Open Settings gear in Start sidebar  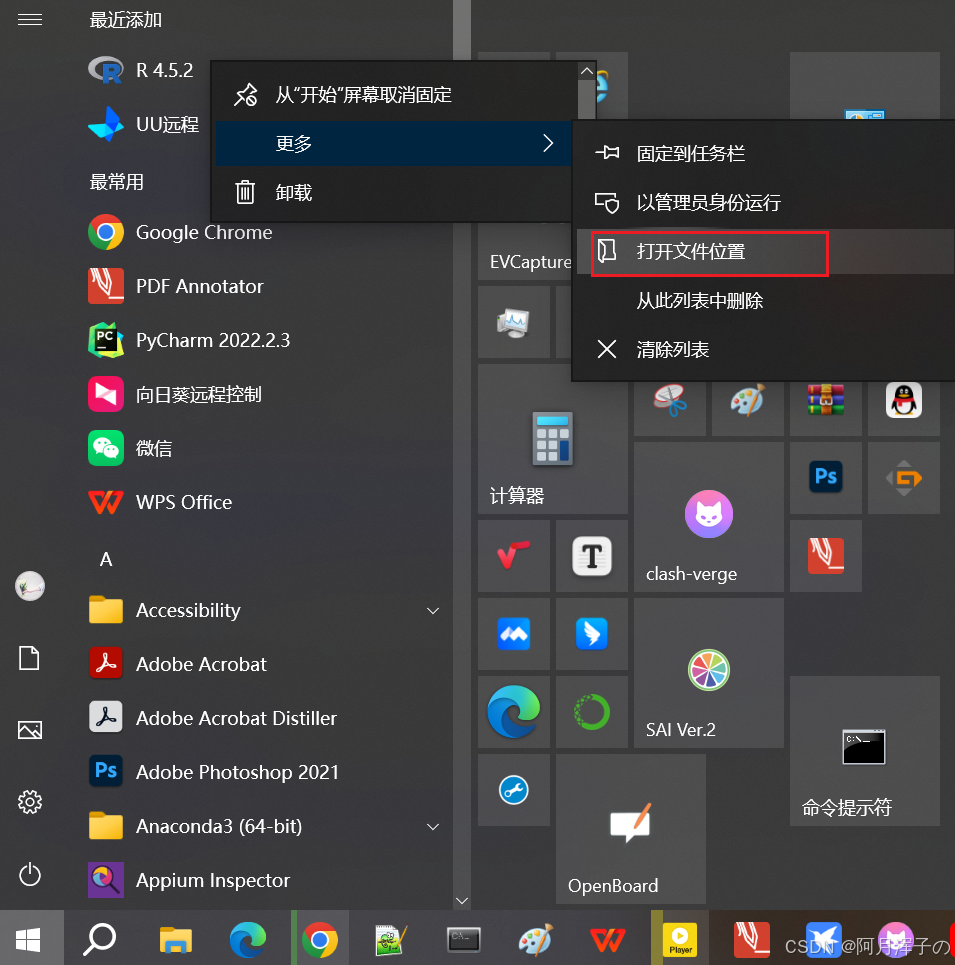click(x=30, y=802)
